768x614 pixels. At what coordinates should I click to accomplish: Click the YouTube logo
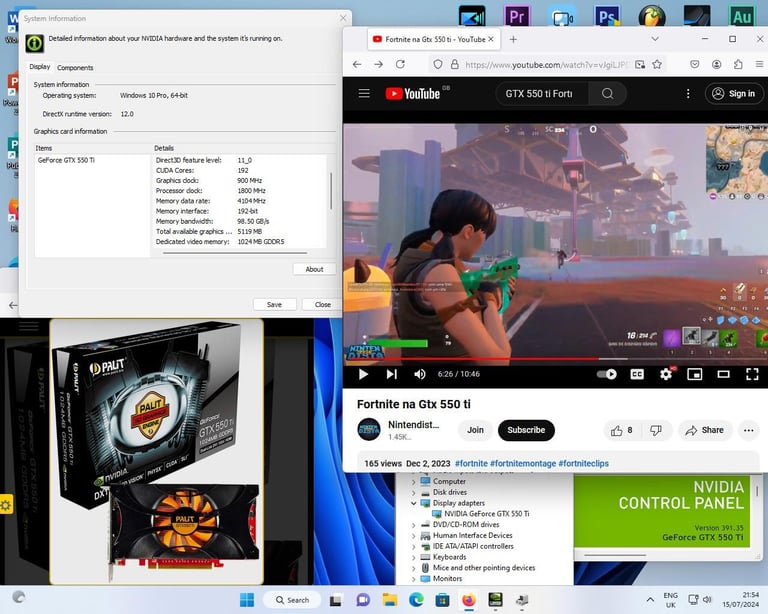point(413,94)
